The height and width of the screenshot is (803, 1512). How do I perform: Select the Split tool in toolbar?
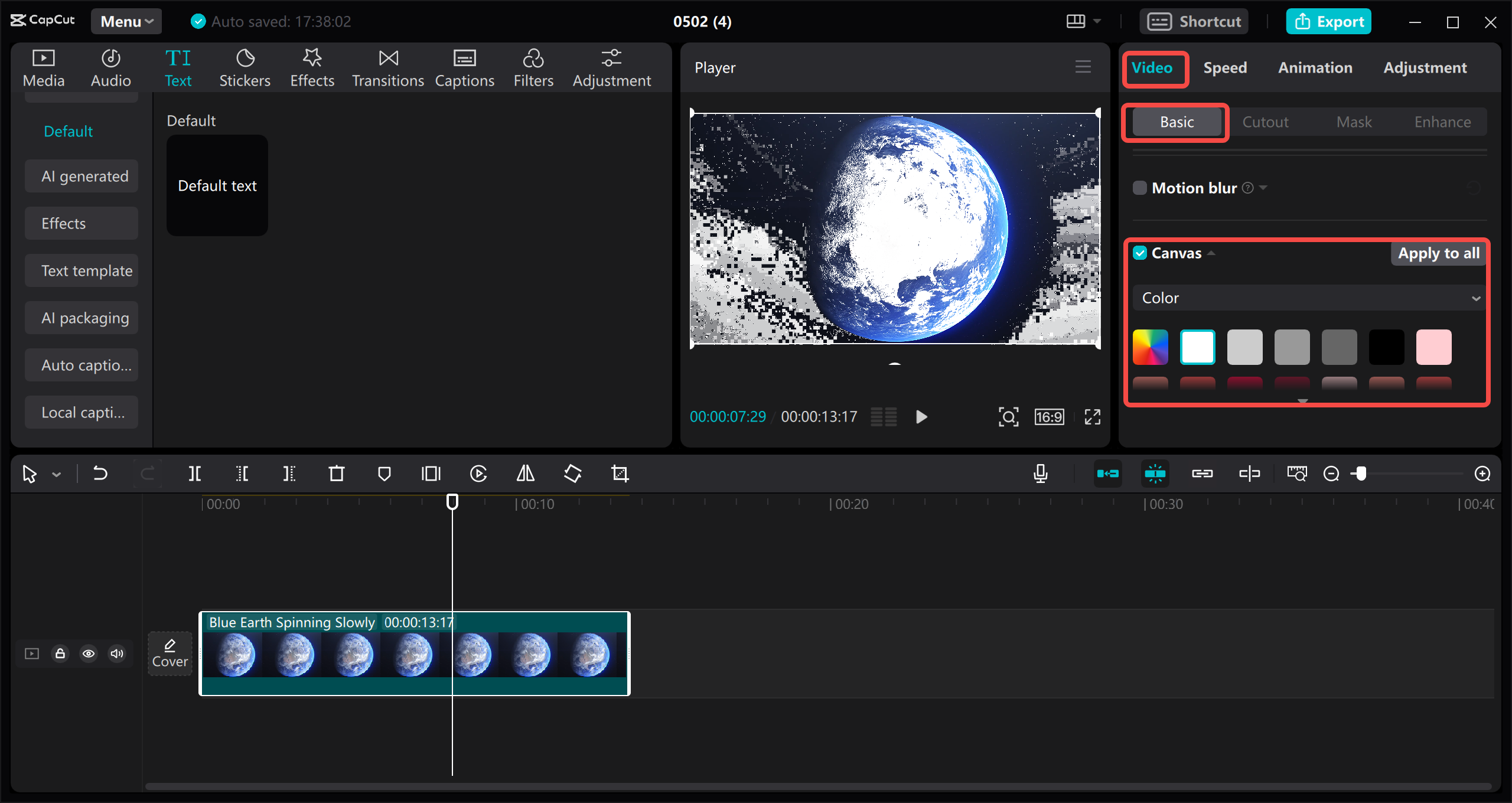(x=195, y=474)
